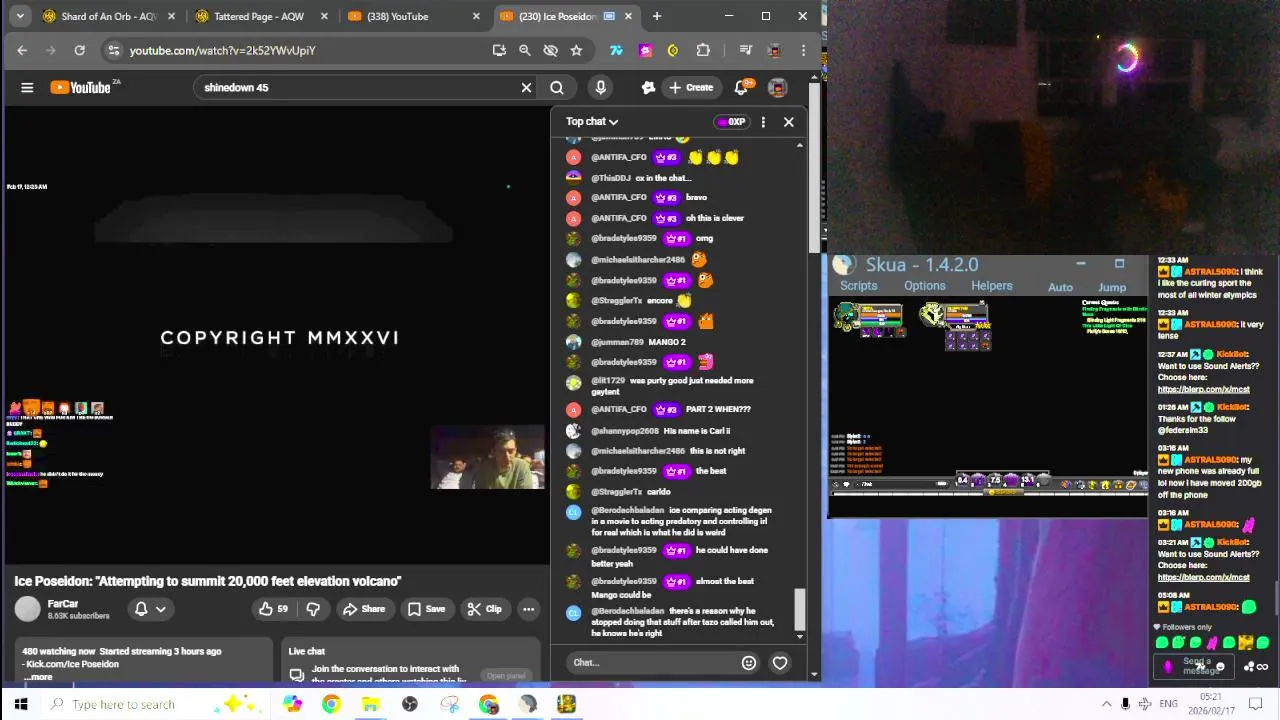The width and height of the screenshot is (1280, 720).
Task: Go back in Chrome browser
Action: [22, 50]
